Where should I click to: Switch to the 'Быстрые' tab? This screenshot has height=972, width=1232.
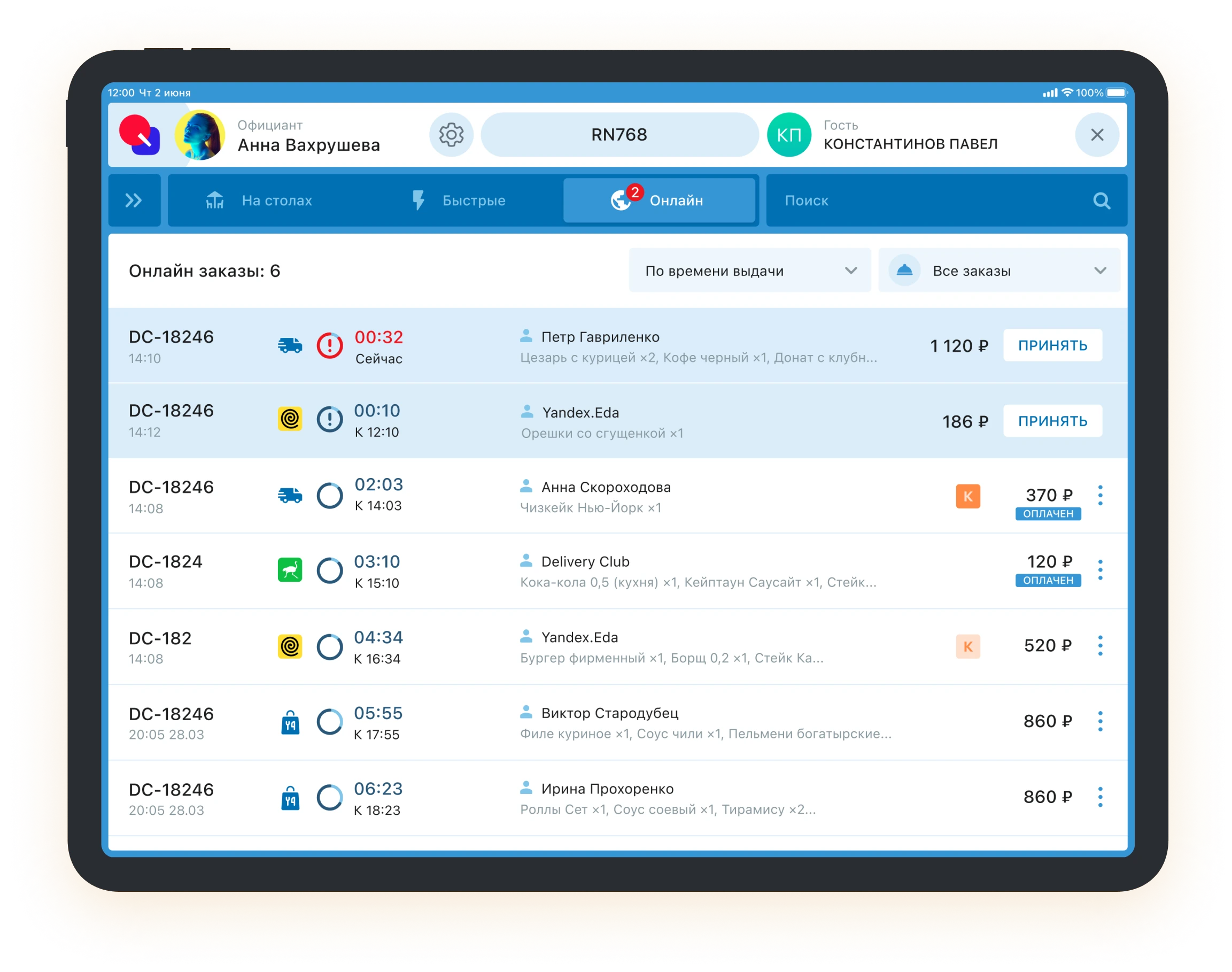[x=459, y=200]
